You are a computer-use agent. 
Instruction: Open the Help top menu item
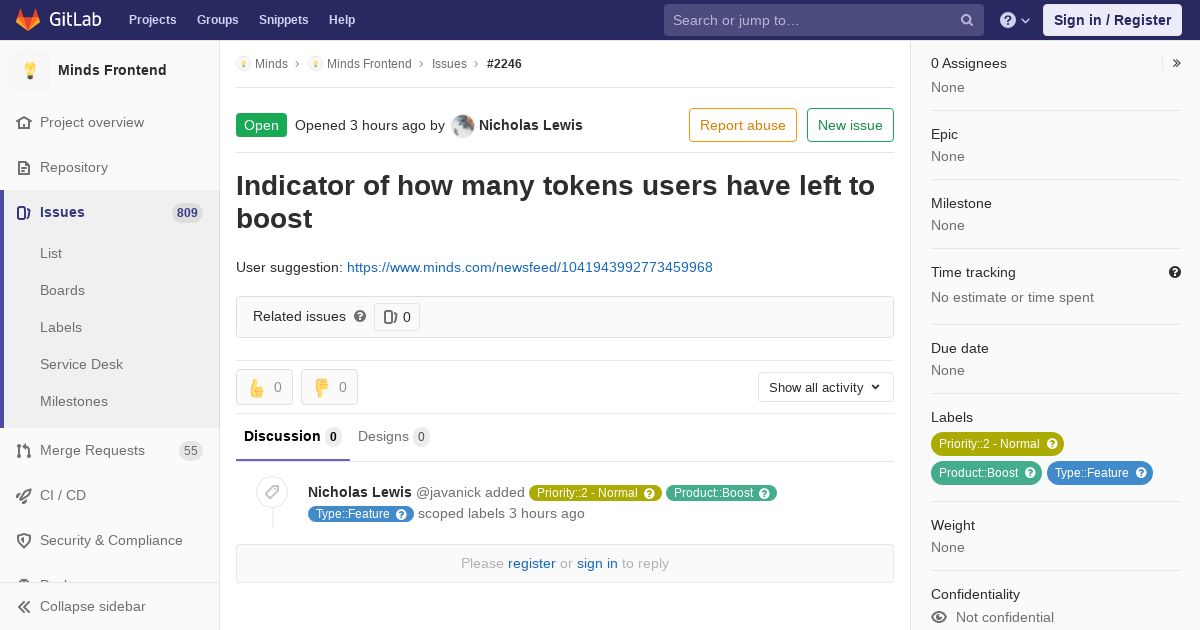coord(342,20)
